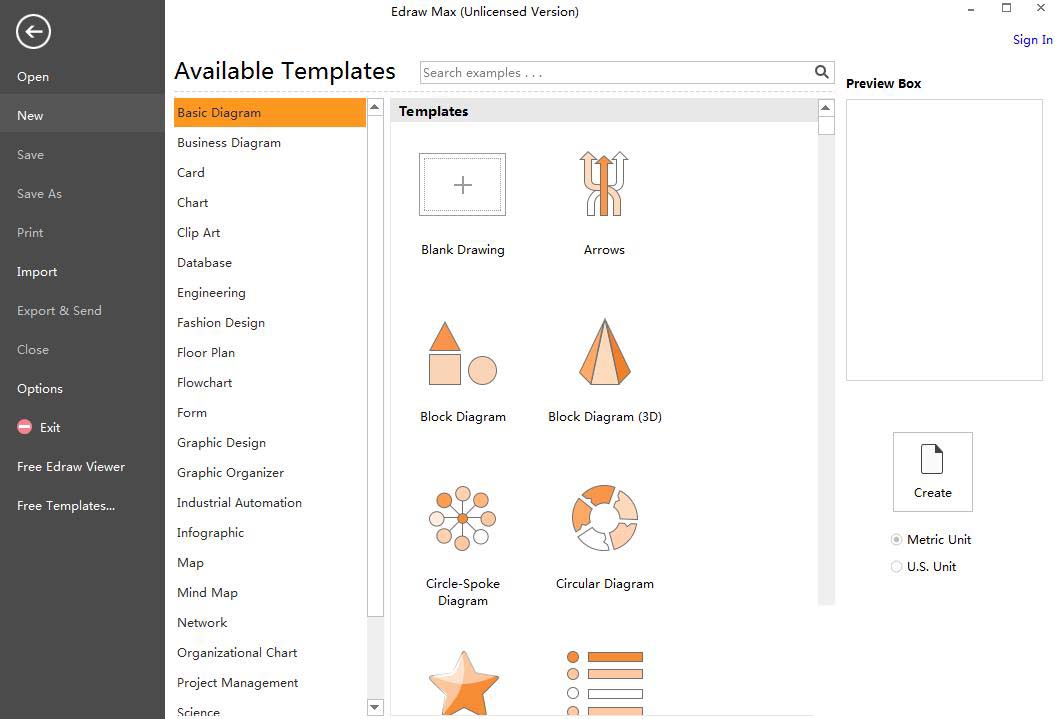Open the Options menu item
The width and height of the screenshot is (1056, 719).
point(40,389)
